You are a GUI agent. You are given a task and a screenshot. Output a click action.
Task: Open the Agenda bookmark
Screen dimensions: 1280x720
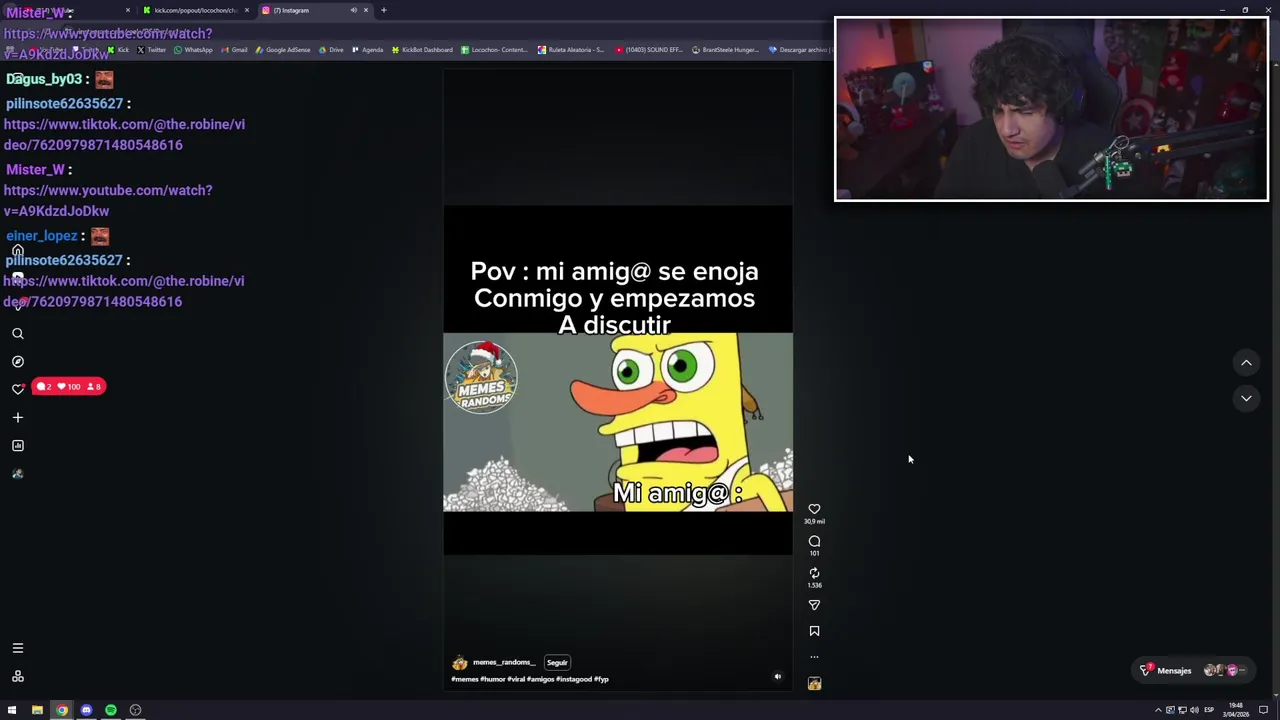pyautogui.click(x=368, y=50)
